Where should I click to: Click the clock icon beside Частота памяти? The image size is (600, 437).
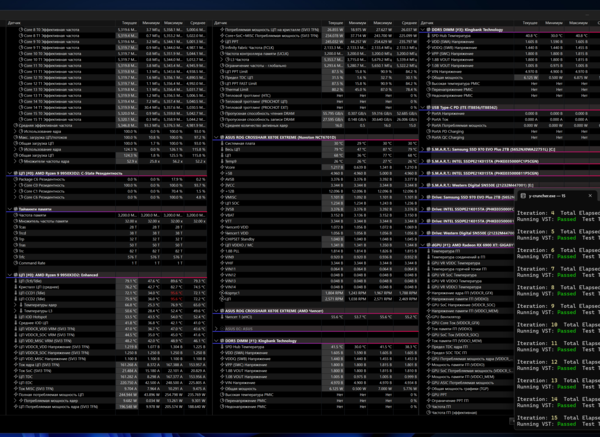[x=16, y=215]
